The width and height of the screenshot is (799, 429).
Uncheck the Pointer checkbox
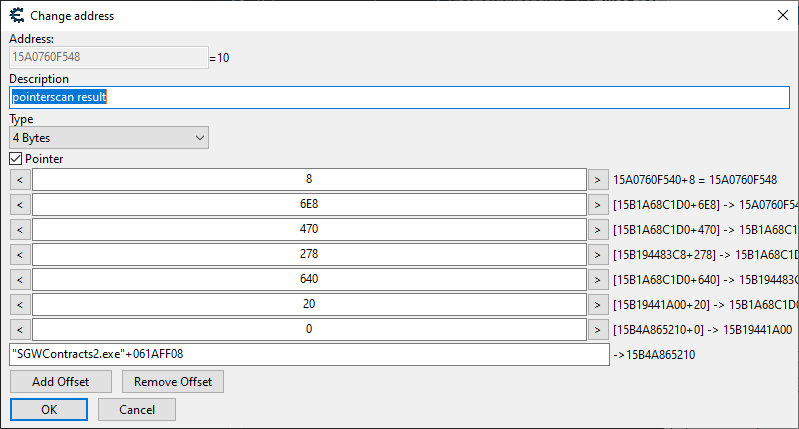pos(16,158)
